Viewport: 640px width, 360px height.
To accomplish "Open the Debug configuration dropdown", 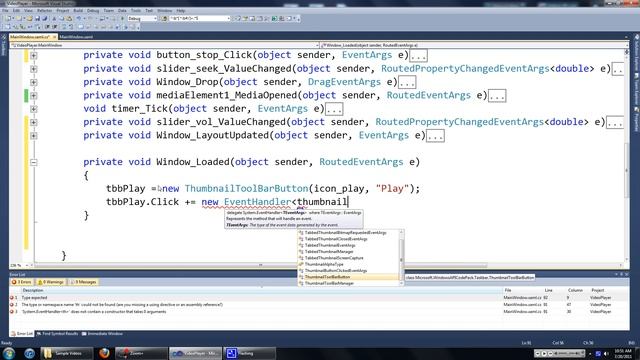I will point(142,18).
